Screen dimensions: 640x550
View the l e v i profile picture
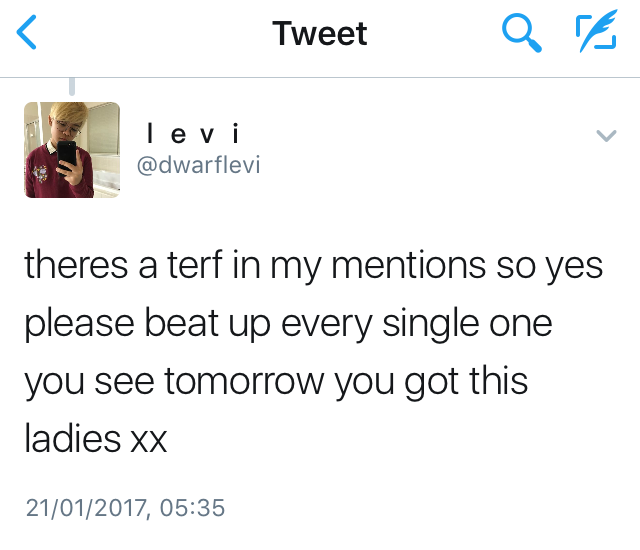71,150
